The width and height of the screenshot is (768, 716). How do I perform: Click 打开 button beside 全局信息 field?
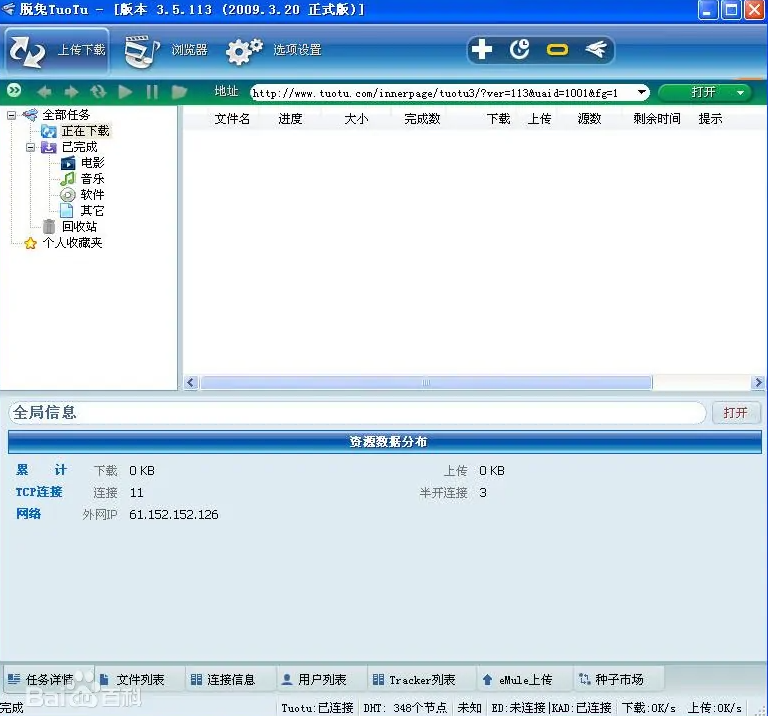pyautogui.click(x=735, y=413)
